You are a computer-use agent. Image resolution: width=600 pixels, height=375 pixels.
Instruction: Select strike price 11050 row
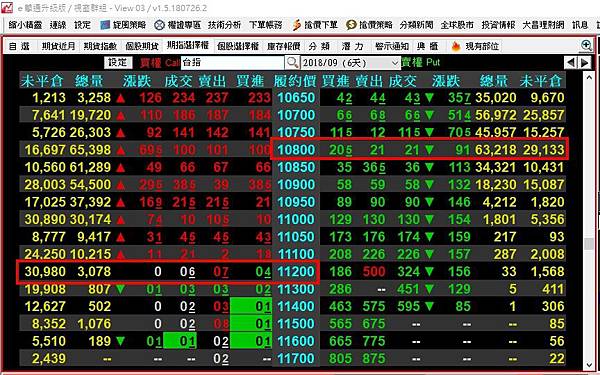pyautogui.click(x=292, y=237)
